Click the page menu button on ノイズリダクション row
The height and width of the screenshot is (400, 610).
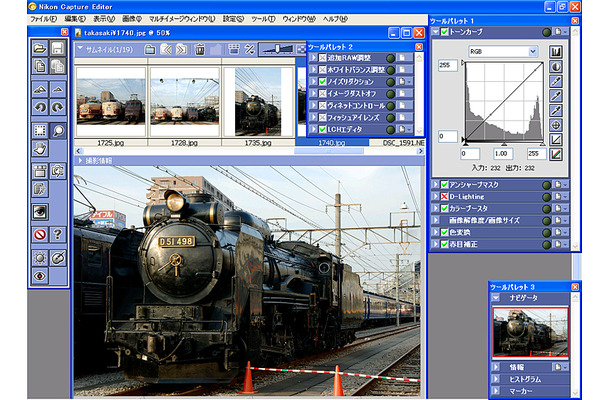coord(405,82)
